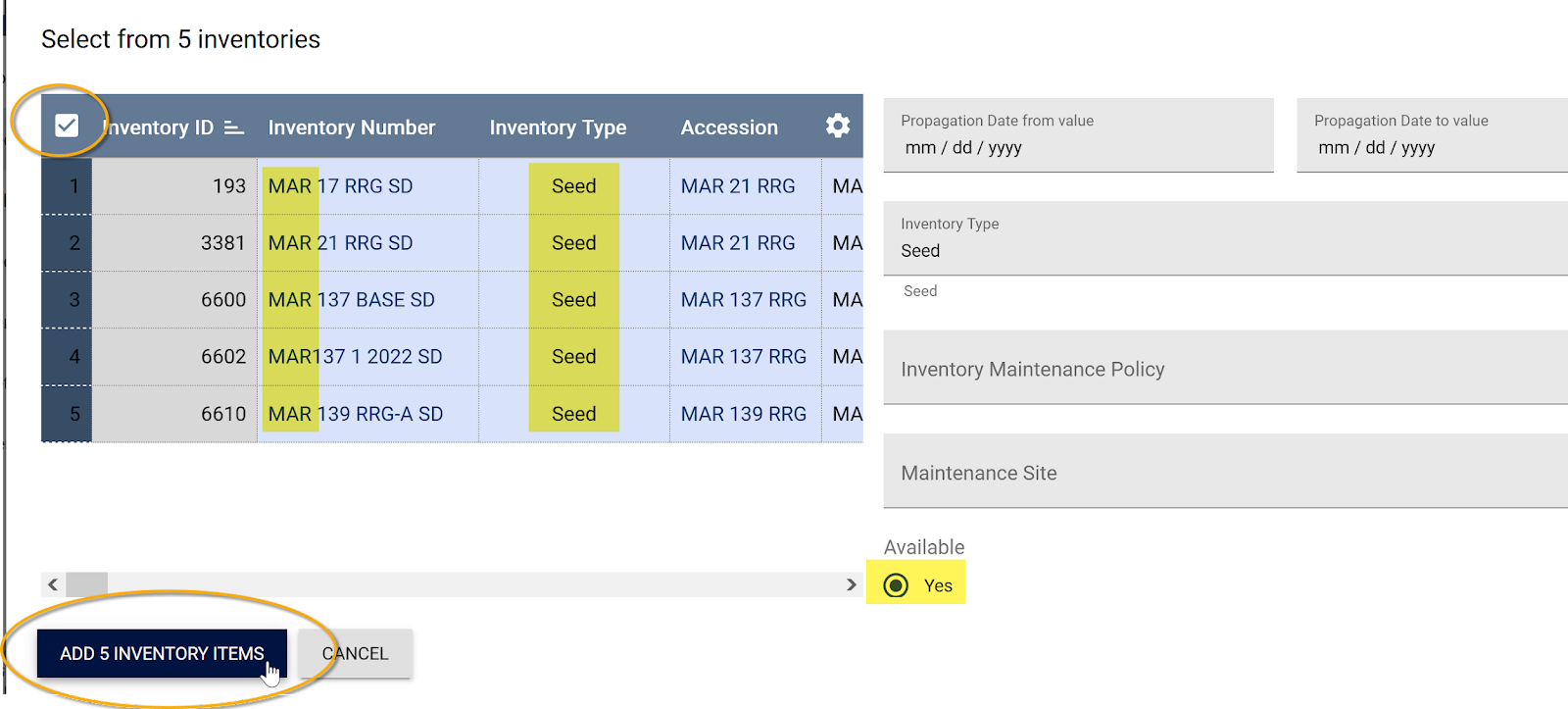
Task: Click the Cancel button
Action: coord(355,653)
